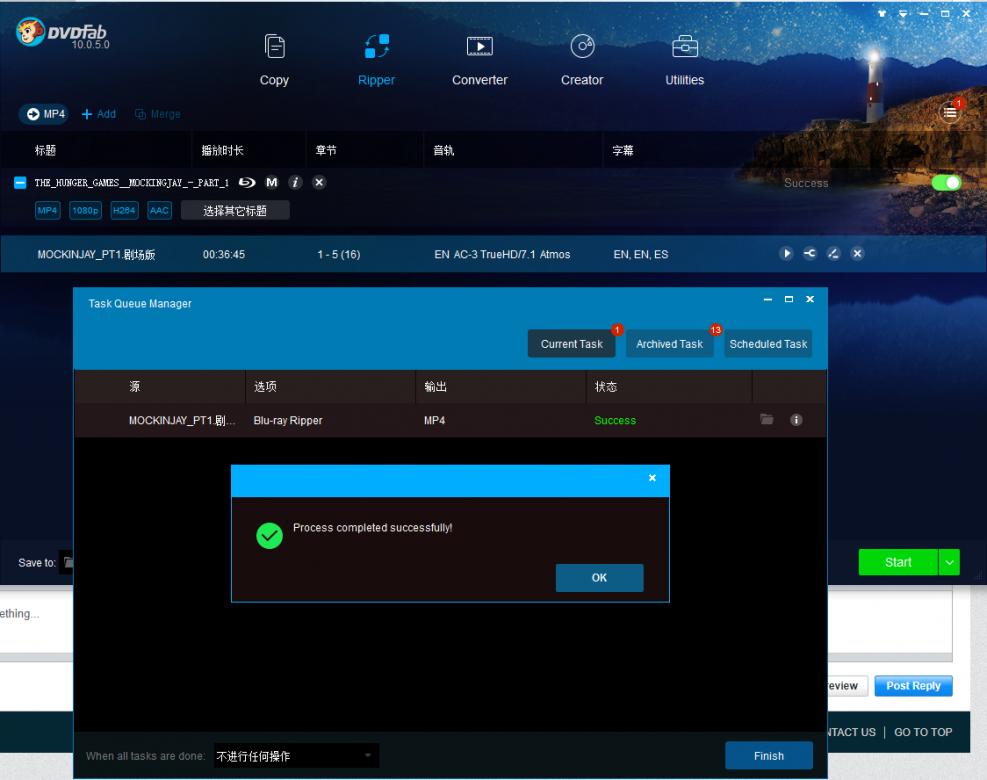Screen dimensions: 987x780
Task: Expand the Start button dropdown arrow
Action: 949,562
